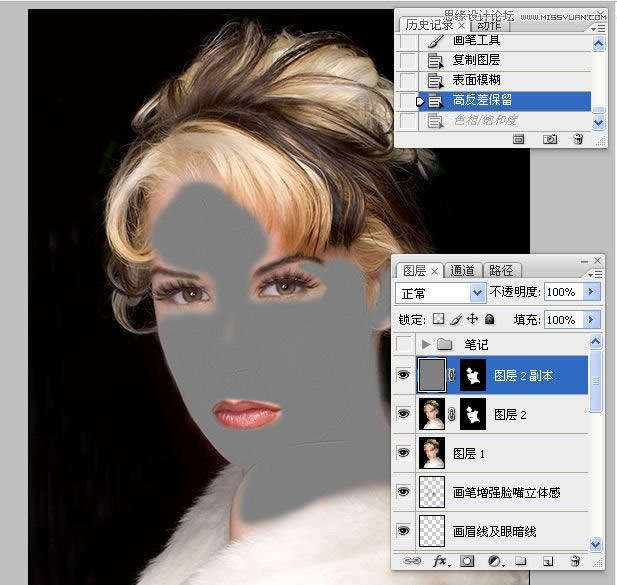Switch to the 通道 tab
The height and width of the screenshot is (585, 617).
click(x=462, y=270)
